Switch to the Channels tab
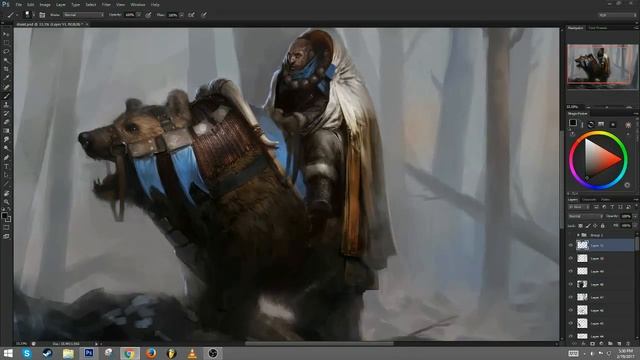The height and width of the screenshot is (360, 640). [x=589, y=200]
